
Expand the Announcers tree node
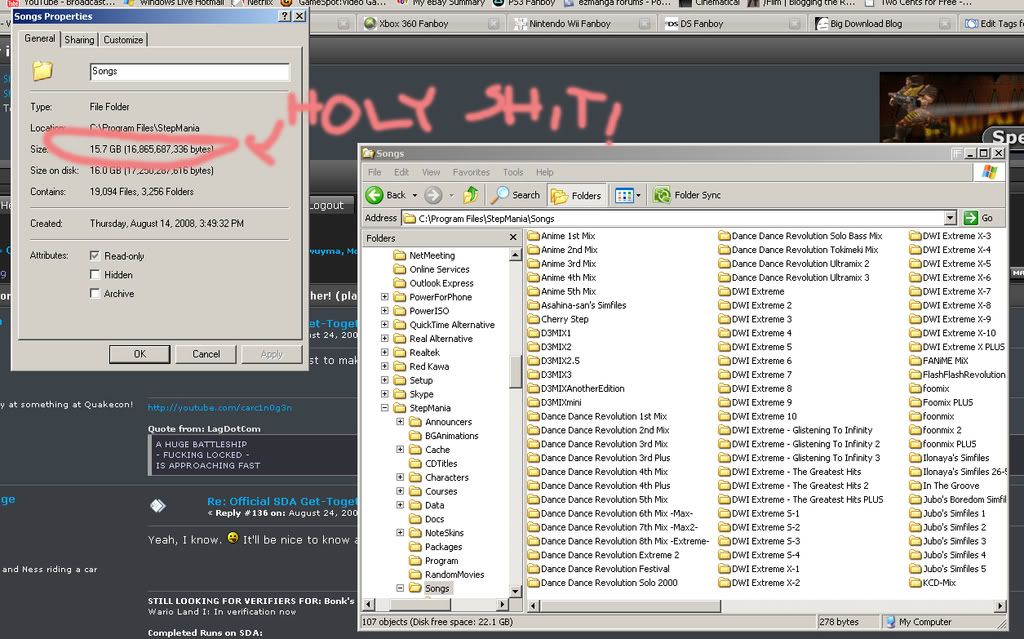400,422
